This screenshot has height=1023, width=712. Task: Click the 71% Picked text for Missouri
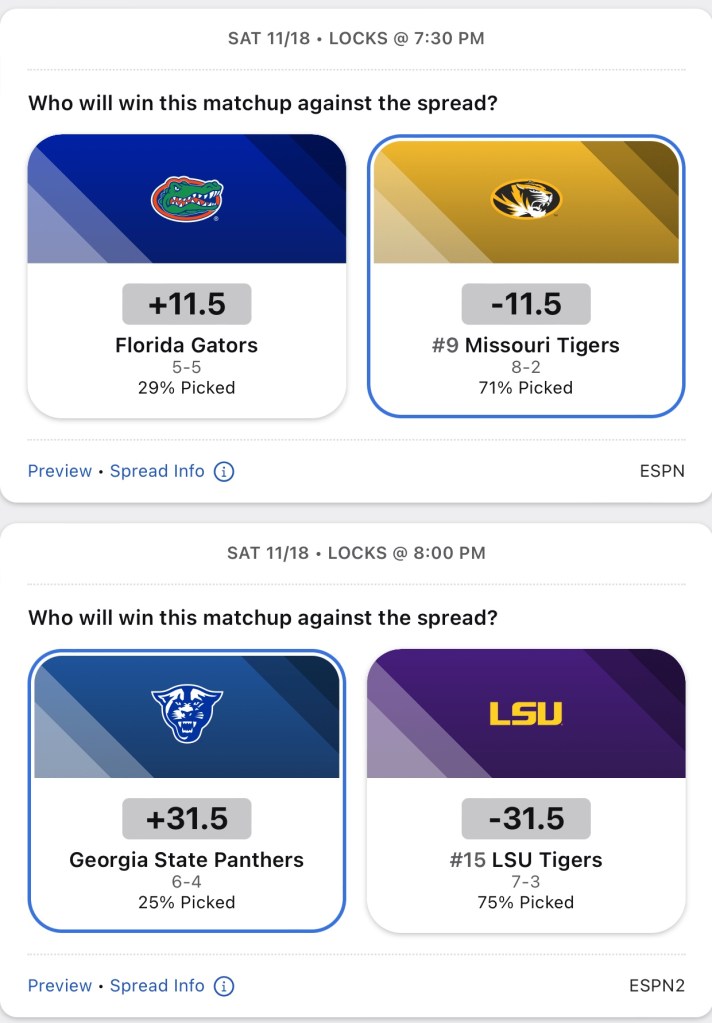(526, 388)
